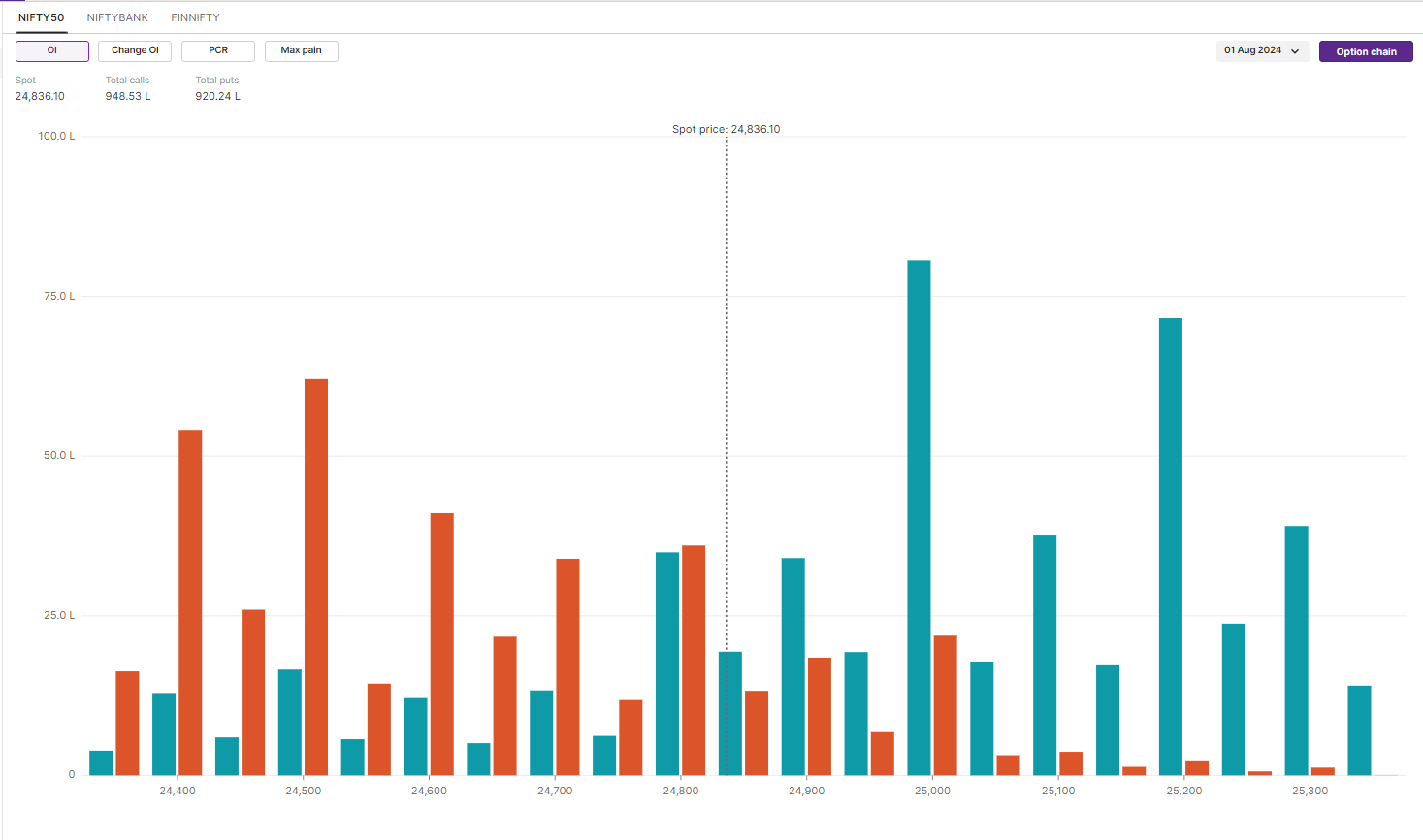Image resolution: width=1423 pixels, height=840 pixels.
Task: Show the Max pain chart
Action: [x=302, y=51]
